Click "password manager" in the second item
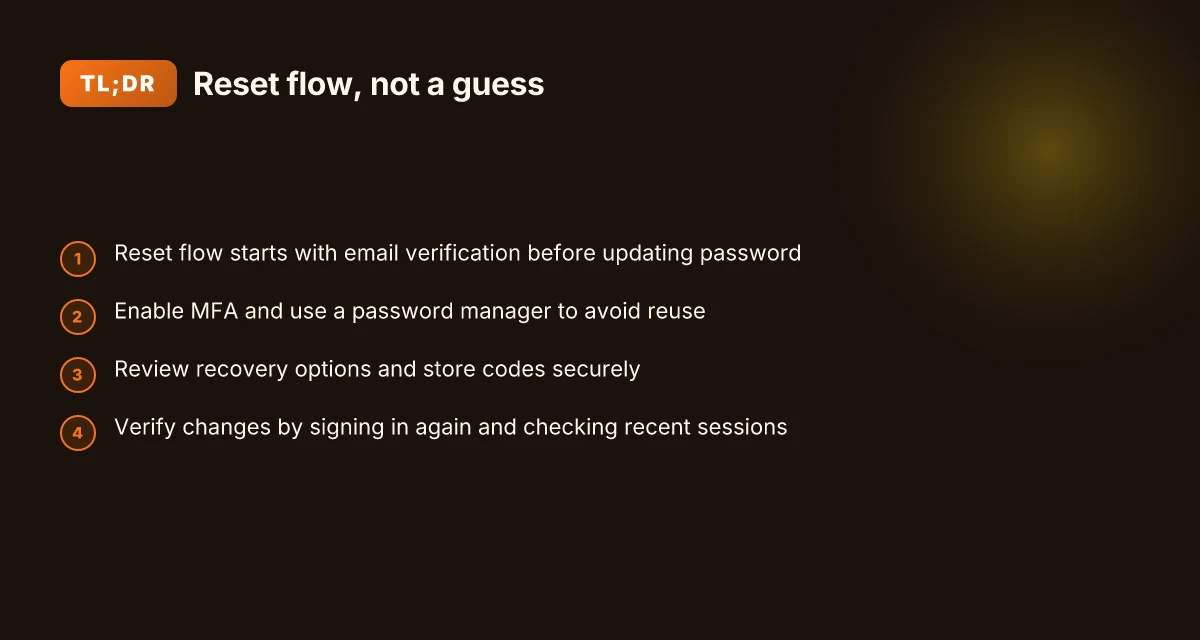This screenshot has width=1200, height=640. [452, 312]
